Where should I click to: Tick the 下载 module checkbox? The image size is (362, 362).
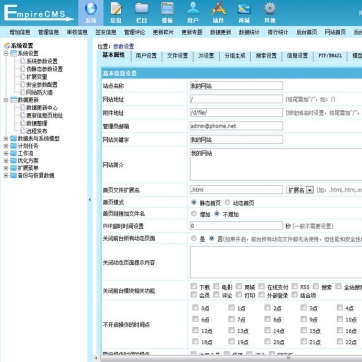click(194, 286)
